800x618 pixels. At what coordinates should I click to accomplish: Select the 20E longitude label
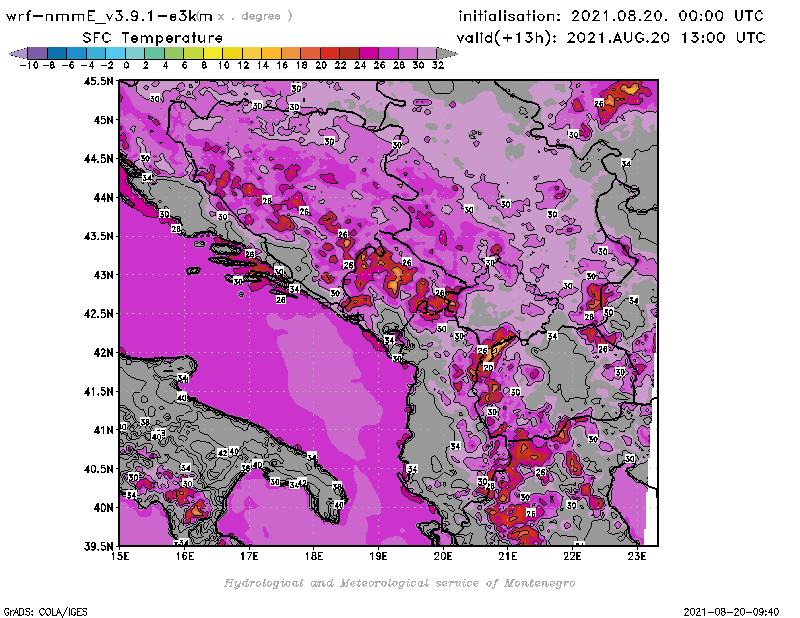click(x=443, y=557)
